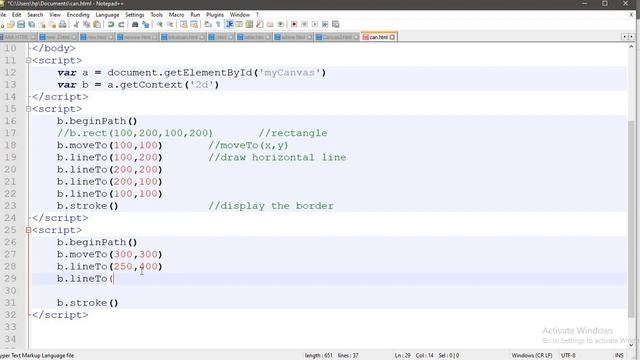Open the Search menu
Screen dimensions: 640x360
[35, 15]
